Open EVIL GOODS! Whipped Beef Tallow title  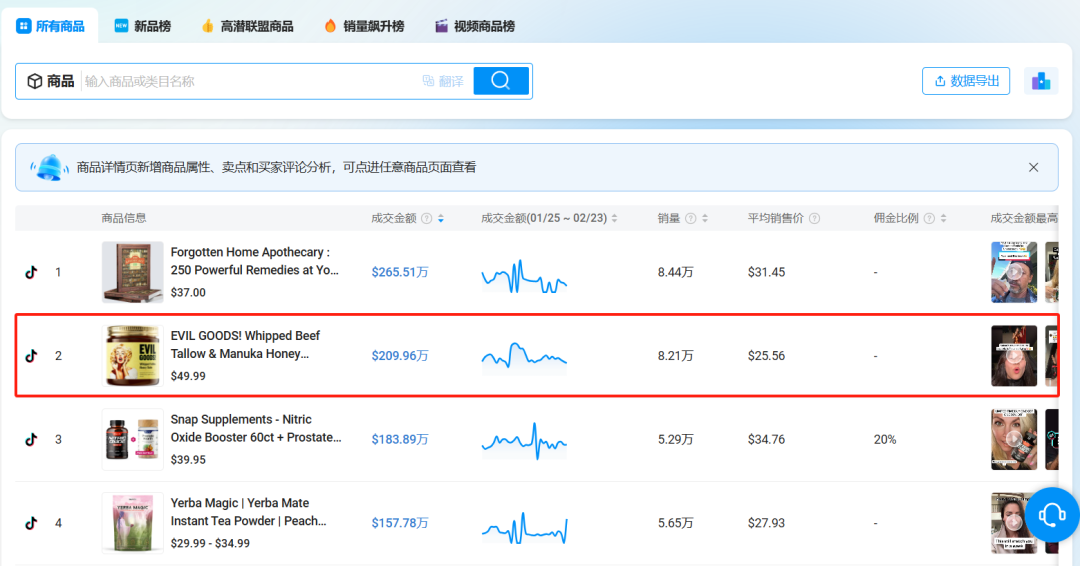pyautogui.click(x=245, y=344)
